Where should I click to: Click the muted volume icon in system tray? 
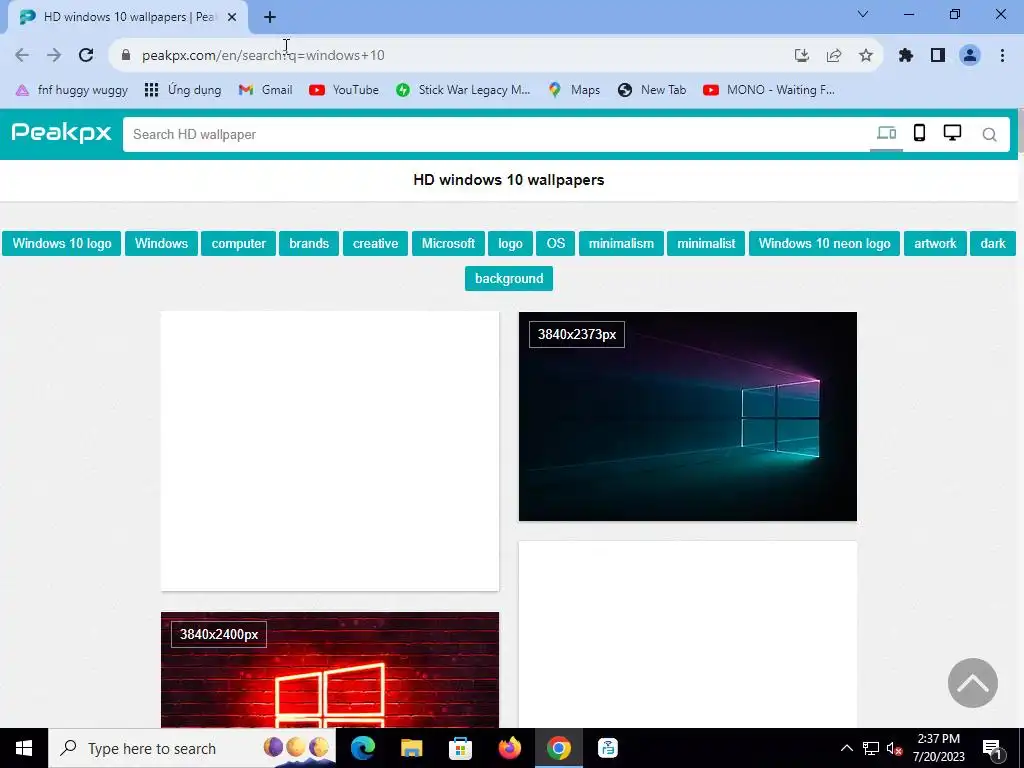pos(894,748)
